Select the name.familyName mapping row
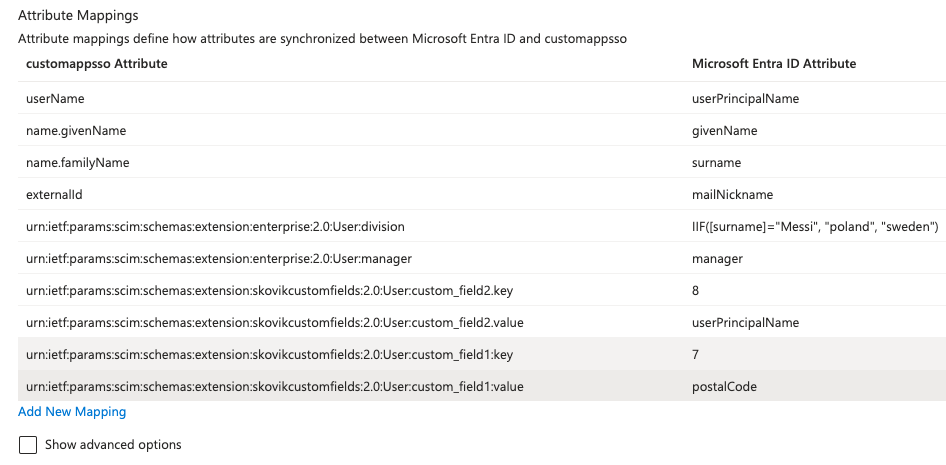 78,163
